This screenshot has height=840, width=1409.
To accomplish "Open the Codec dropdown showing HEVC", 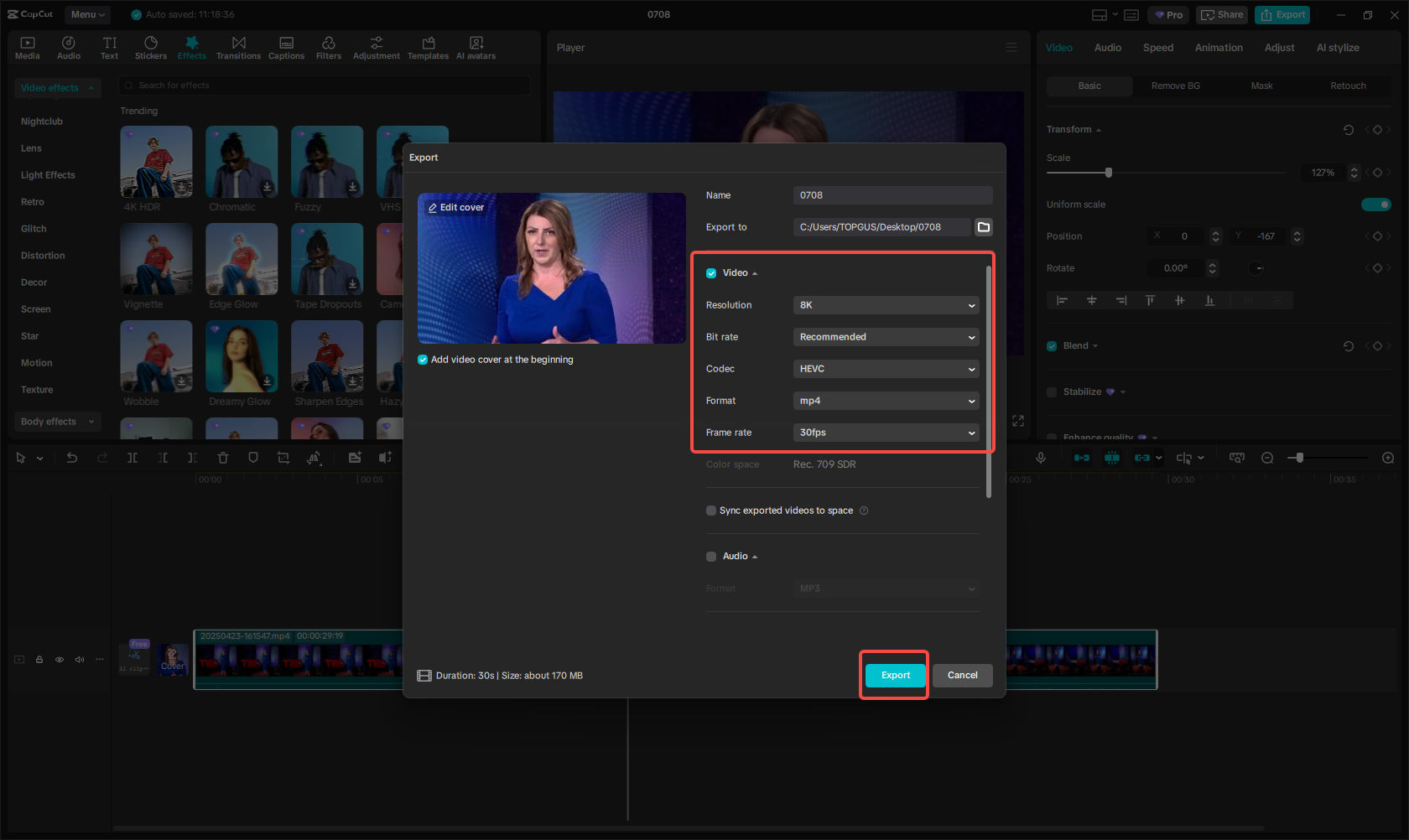I will [x=886, y=369].
